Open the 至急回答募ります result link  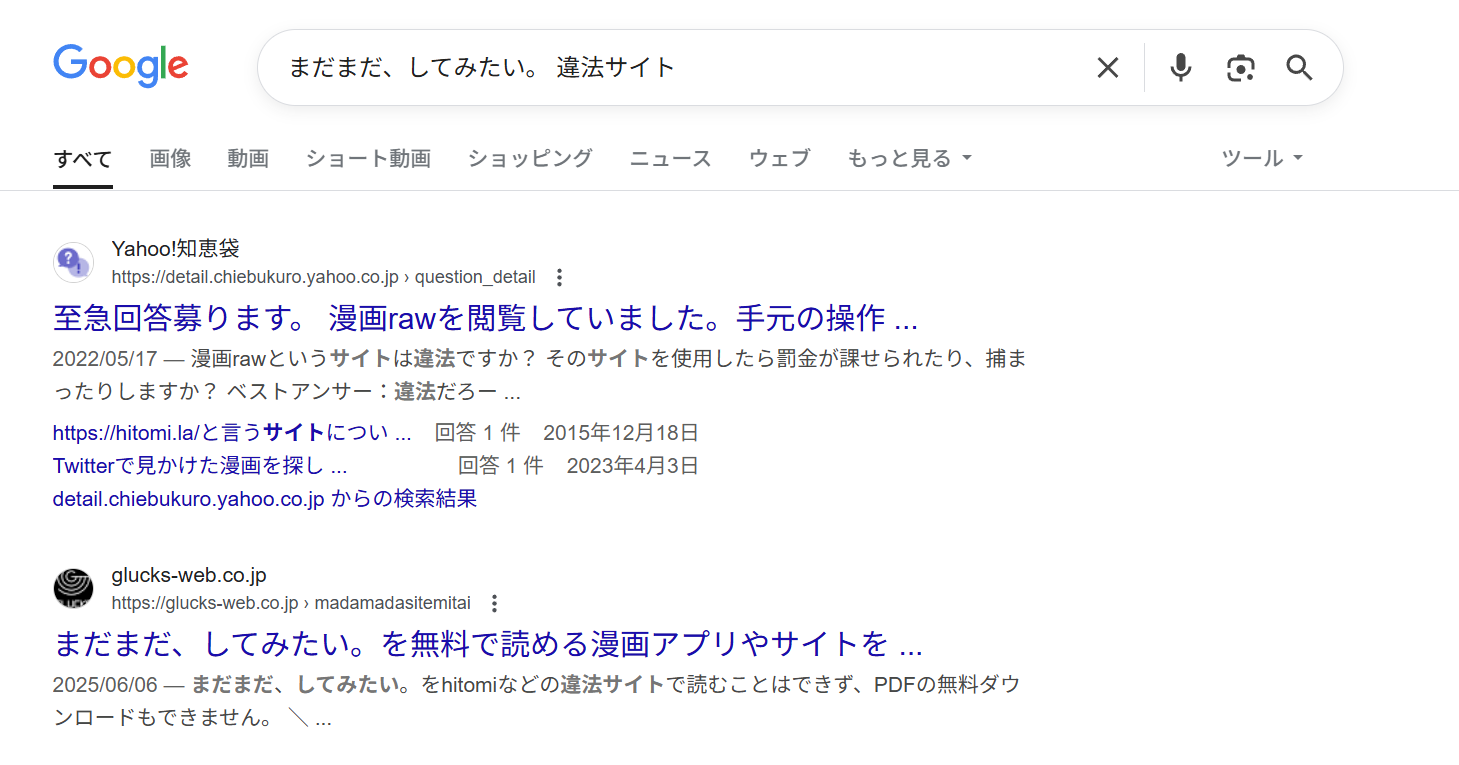[486, 317]
